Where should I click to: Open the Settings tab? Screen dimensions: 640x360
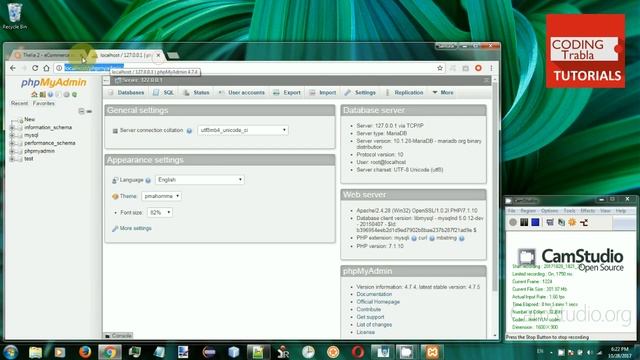click(360, 93)
